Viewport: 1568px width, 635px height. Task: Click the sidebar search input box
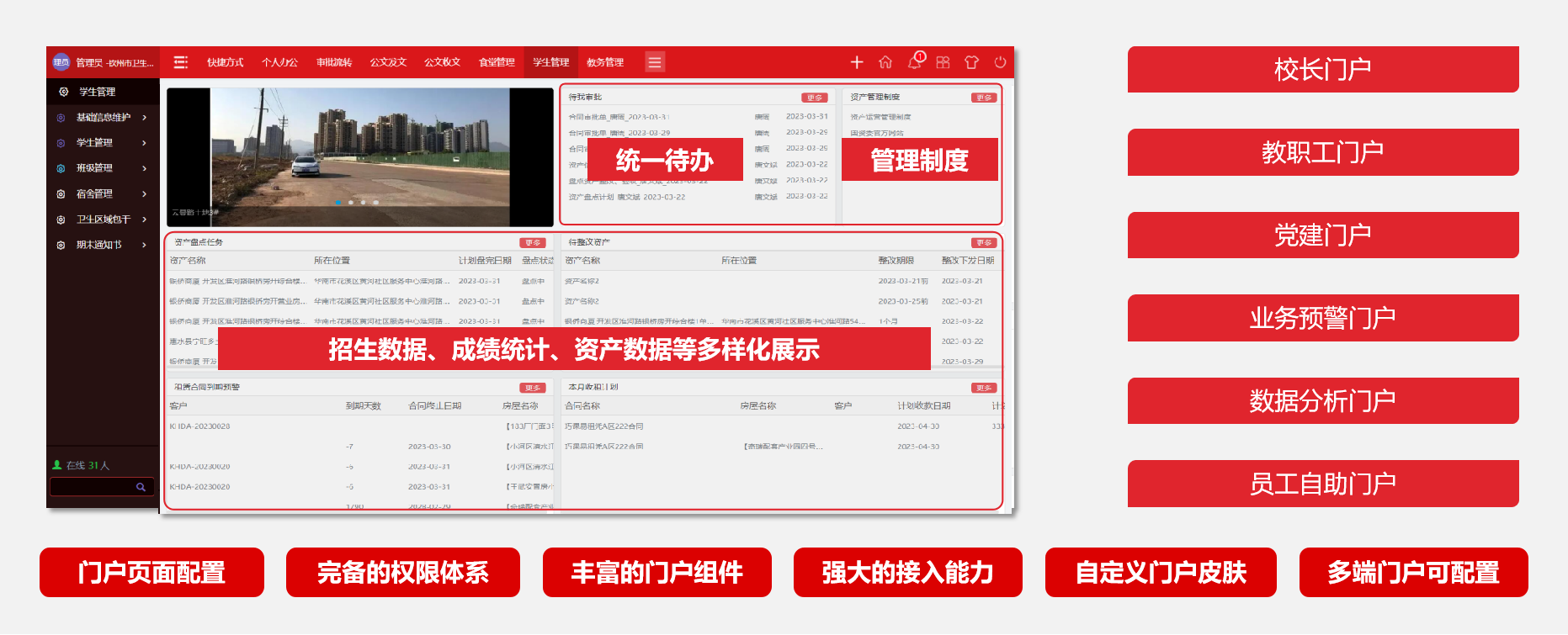pyautogui.click(x=103, y=487)
